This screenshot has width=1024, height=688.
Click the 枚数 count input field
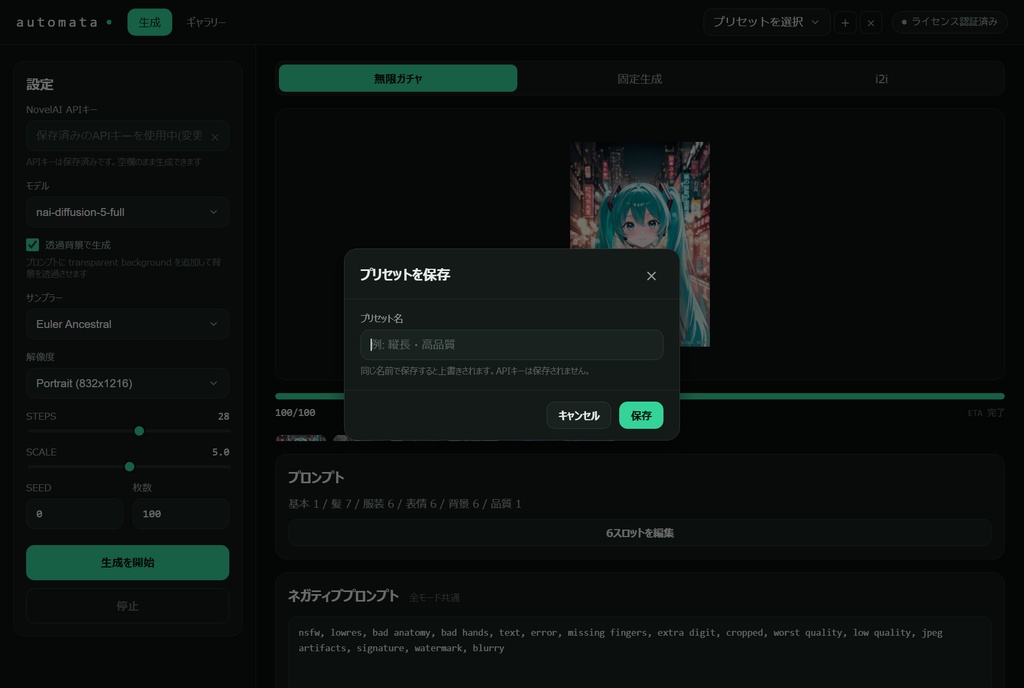point(181,514)
